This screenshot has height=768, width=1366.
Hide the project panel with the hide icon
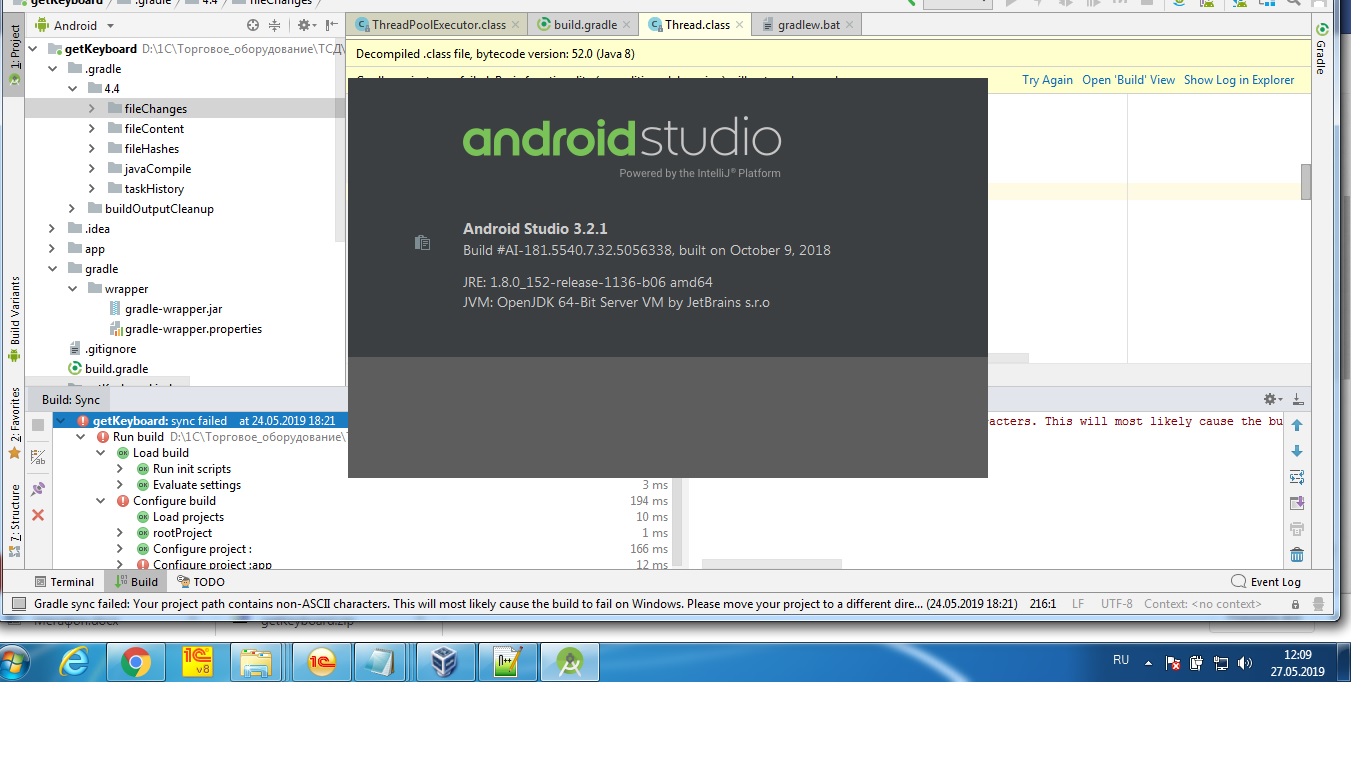pyautogui.click(x=331, y=25)
